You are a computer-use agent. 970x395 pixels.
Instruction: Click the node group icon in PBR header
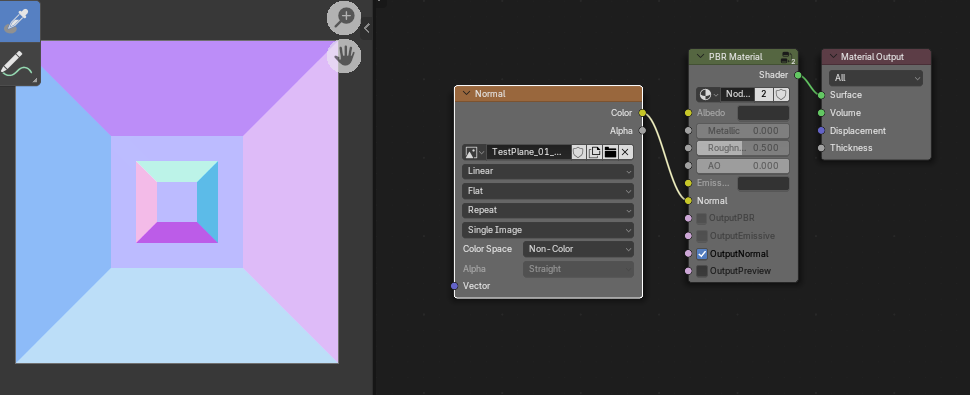pos(788,57)
